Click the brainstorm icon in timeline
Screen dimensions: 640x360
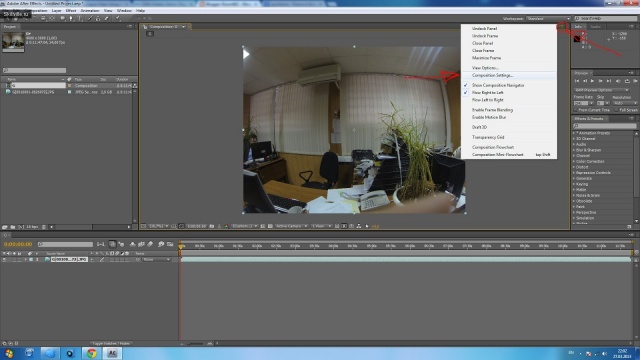161,244
